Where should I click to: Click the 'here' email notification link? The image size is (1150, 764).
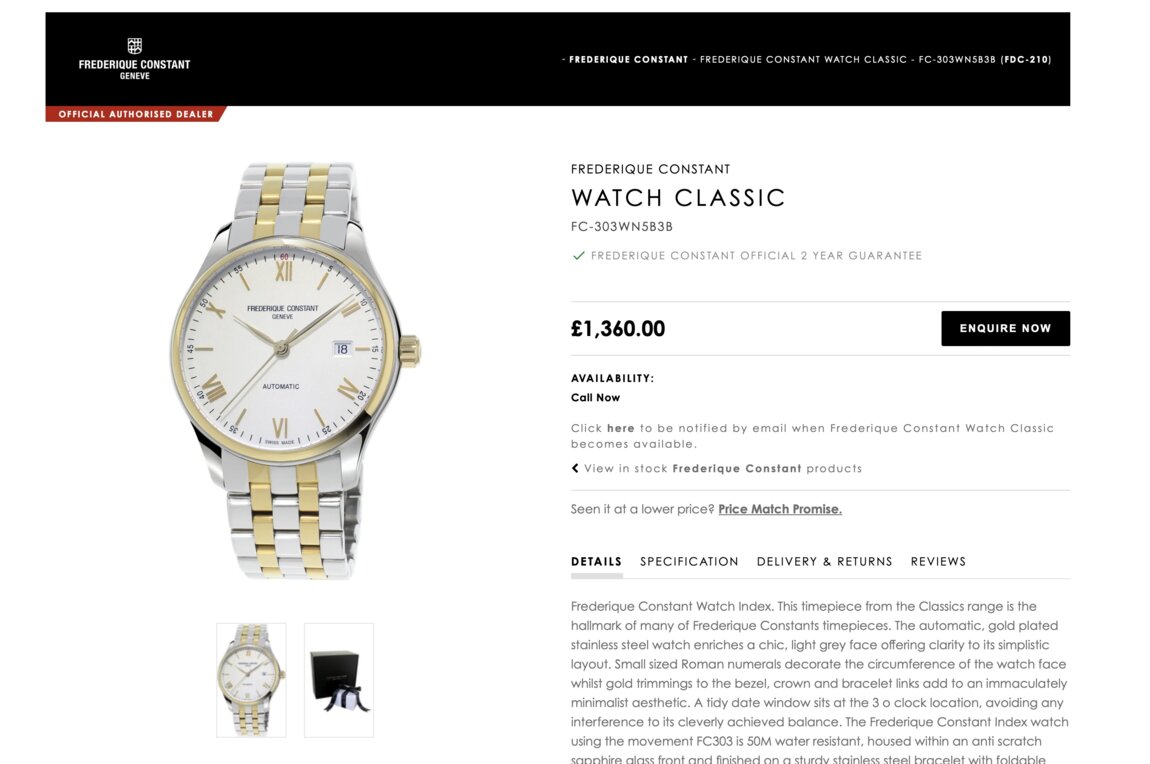[x=620, y=428]
